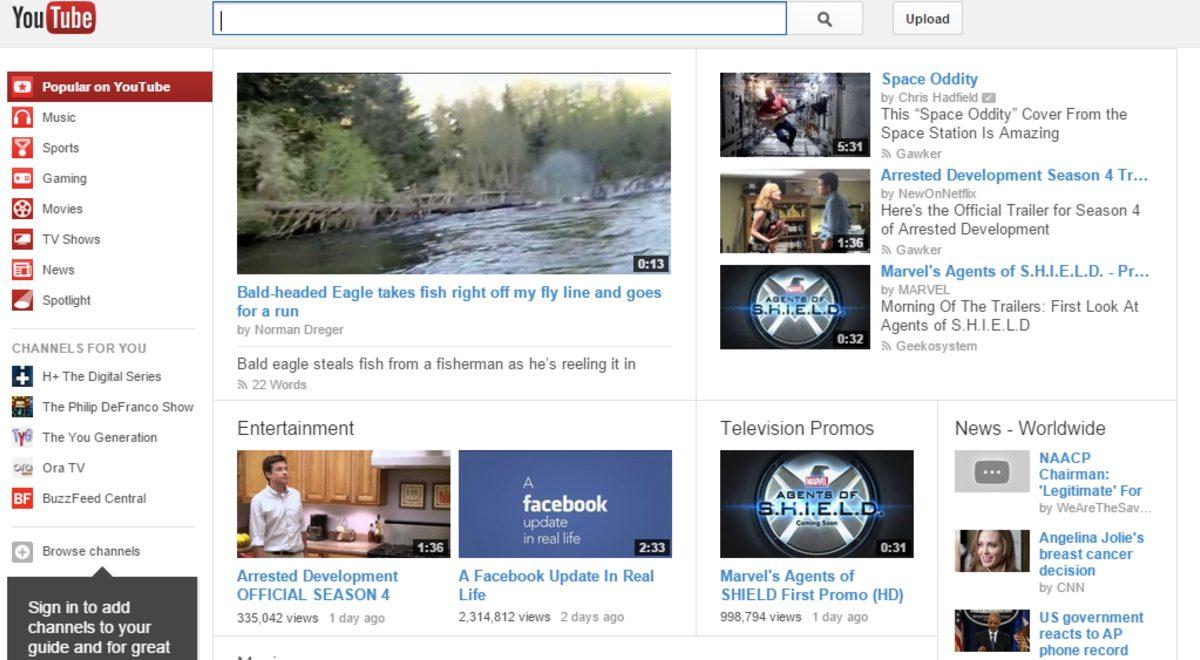Open the News category
Screen dimensions: 1200x660
58,270
